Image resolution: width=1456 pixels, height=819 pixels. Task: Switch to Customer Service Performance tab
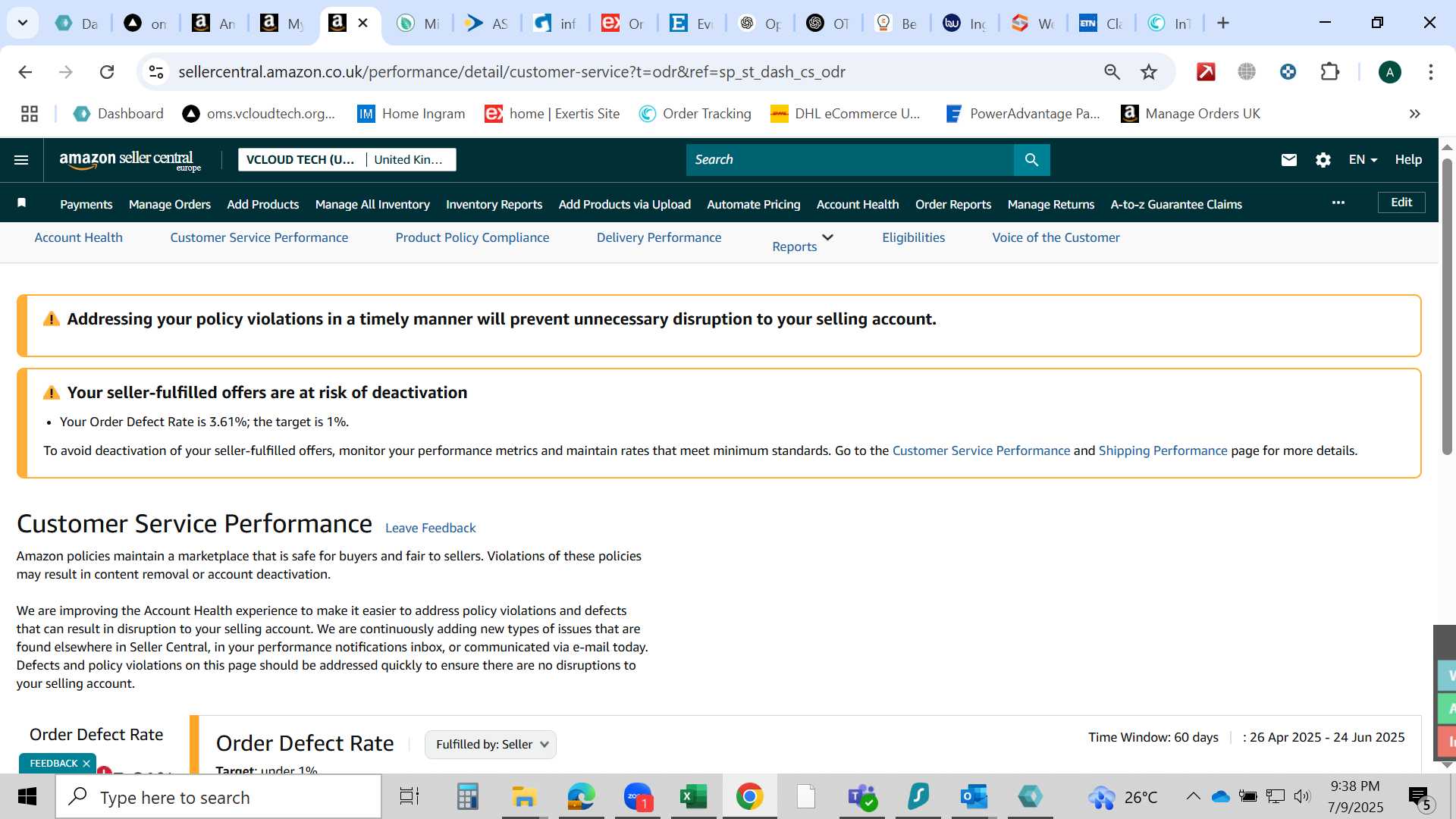point(259,237)
